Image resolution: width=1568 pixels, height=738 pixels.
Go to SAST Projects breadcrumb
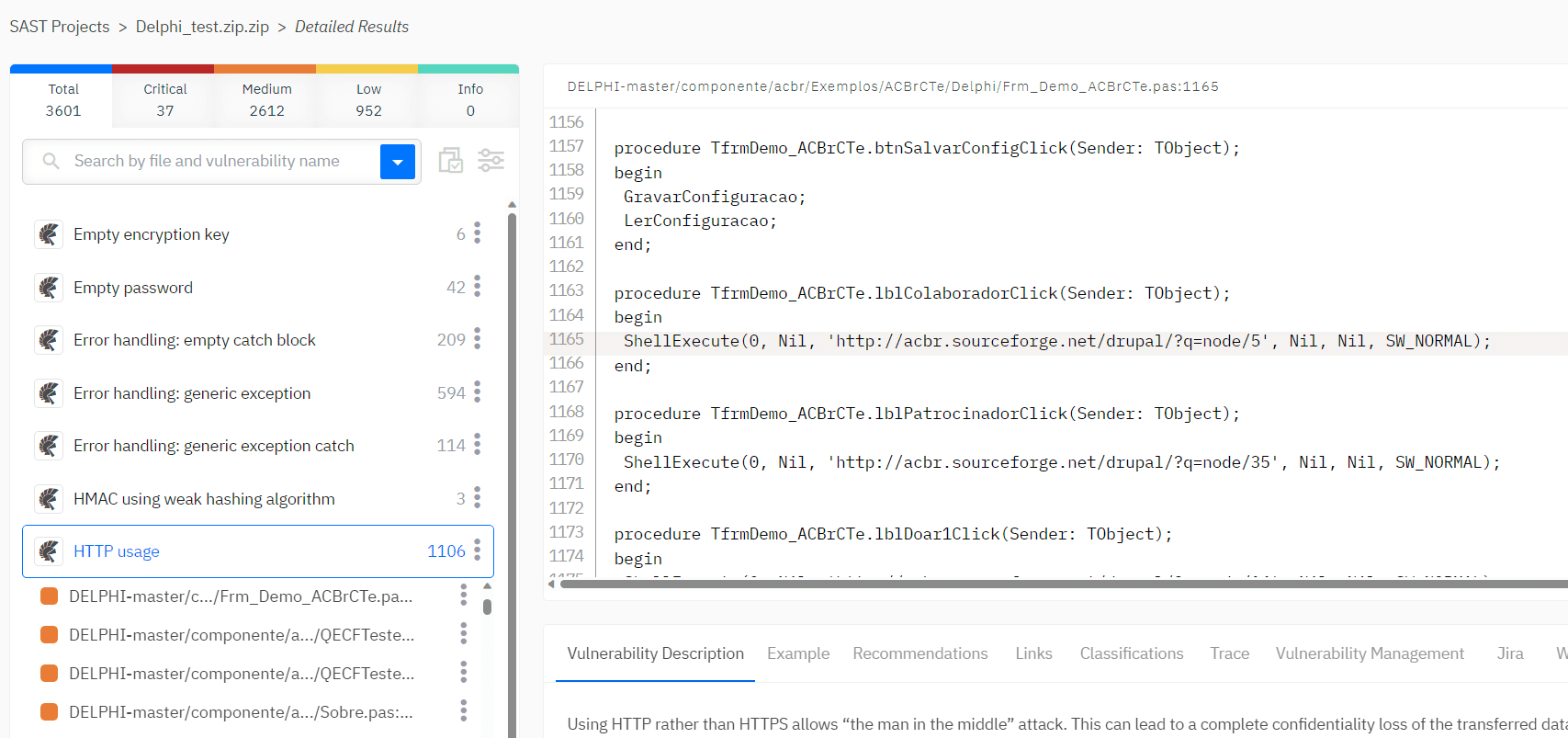pyautogui.click(x=60, y=27)
